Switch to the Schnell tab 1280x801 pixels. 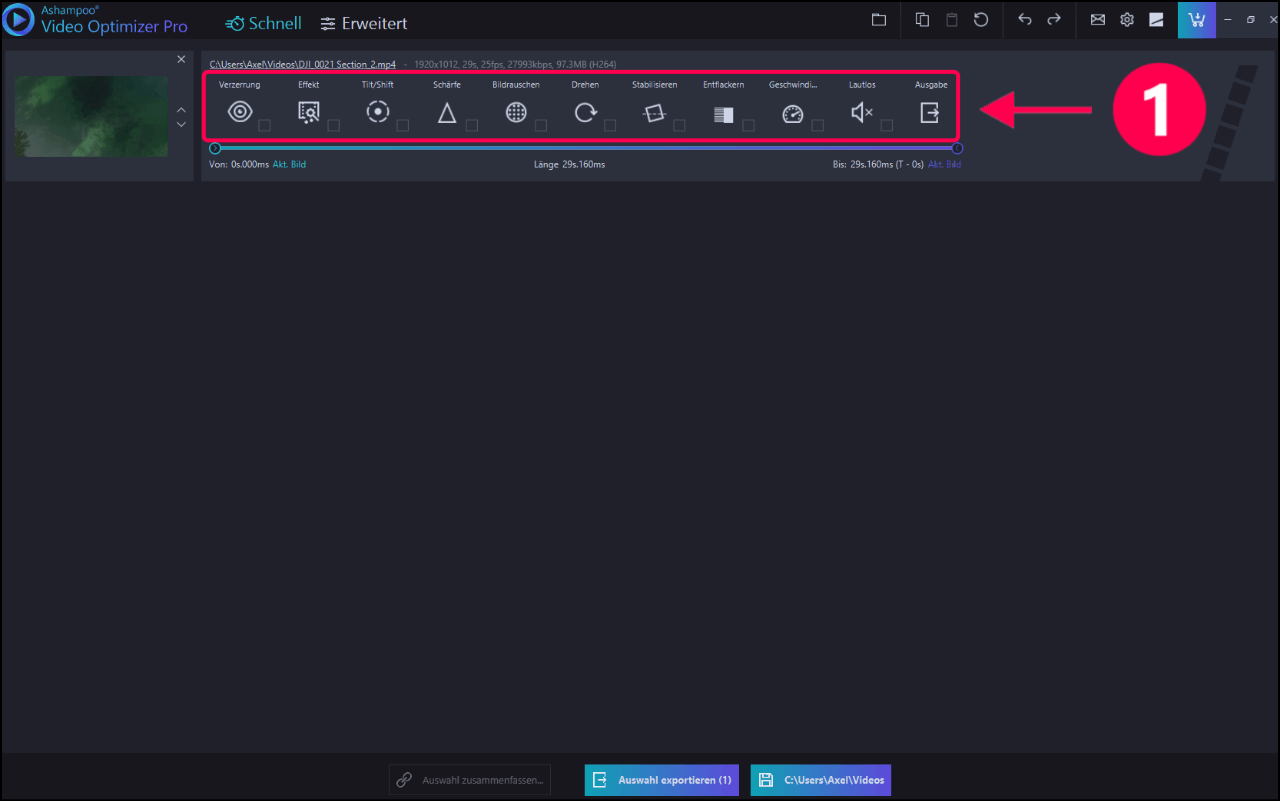(x=263, y=23)
